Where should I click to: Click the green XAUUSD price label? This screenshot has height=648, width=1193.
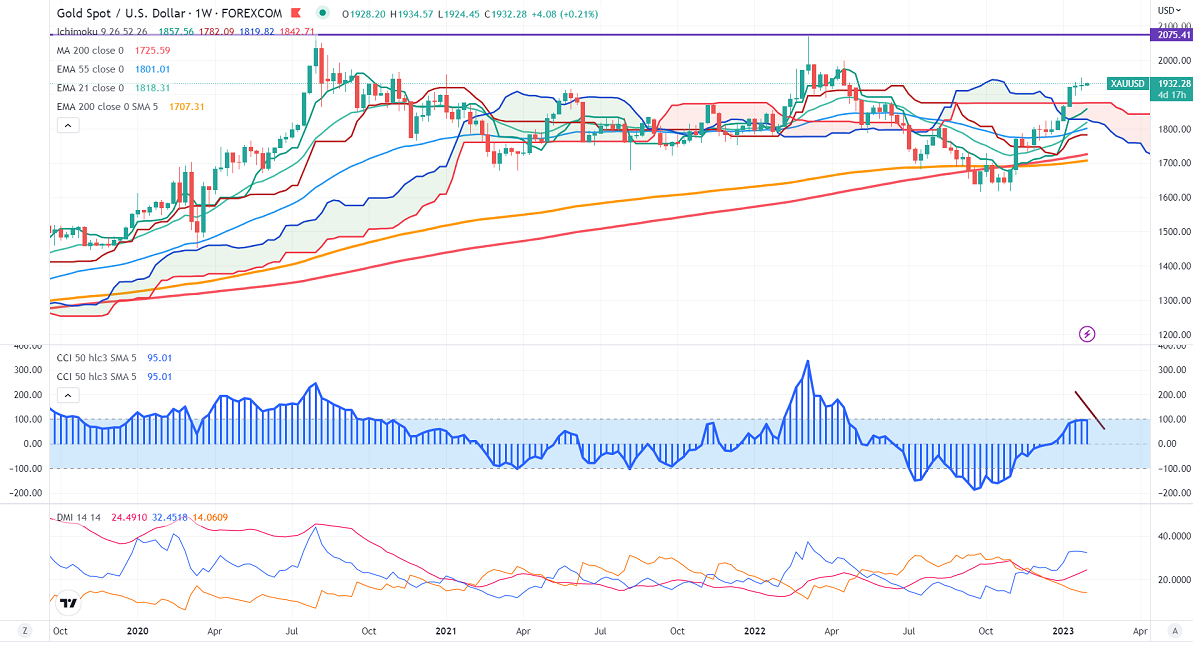(1127, 84)
